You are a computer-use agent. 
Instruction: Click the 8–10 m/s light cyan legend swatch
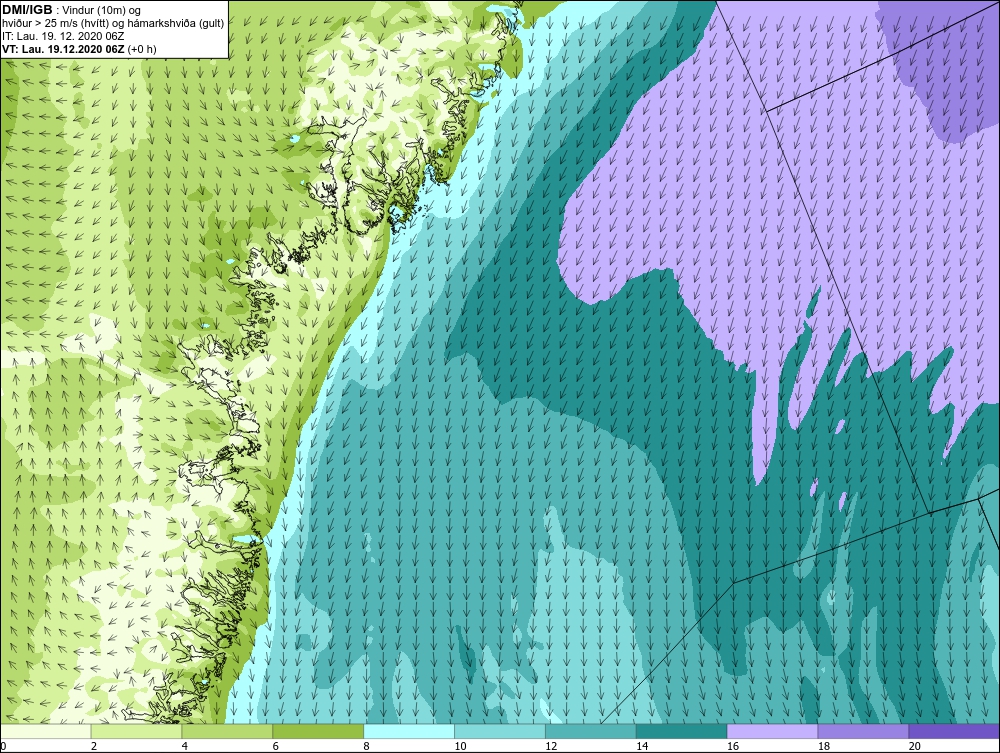pyautogui.click(x=409, y=731)
